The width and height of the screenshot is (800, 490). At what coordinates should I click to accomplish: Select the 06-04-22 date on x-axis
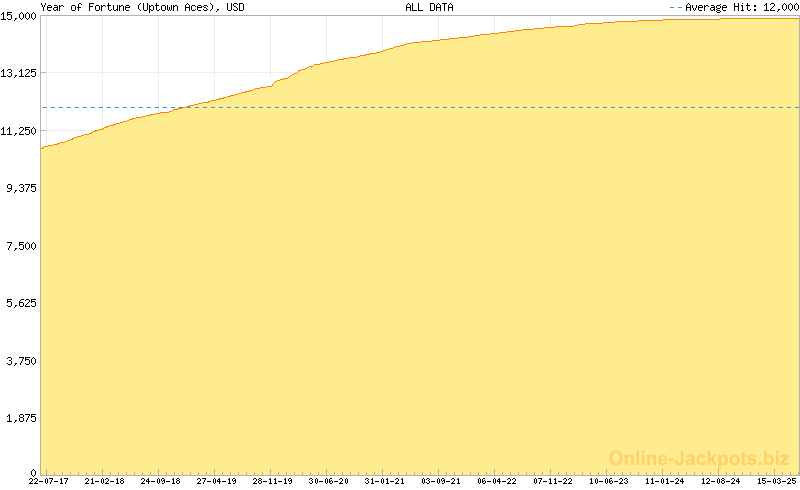tap(496, 481)
